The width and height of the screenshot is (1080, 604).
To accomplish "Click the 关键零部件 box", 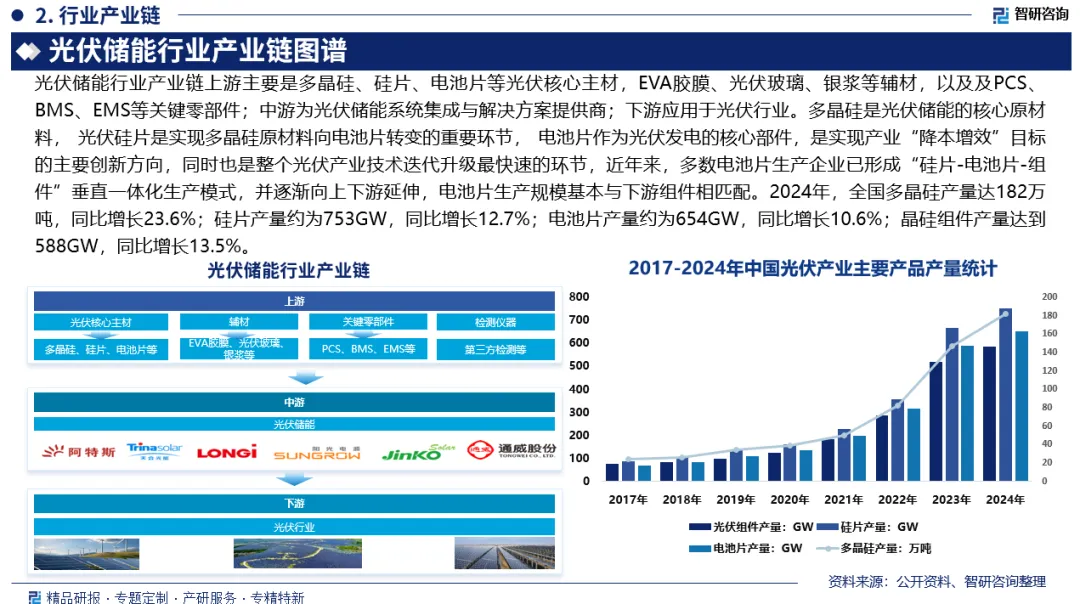I will (x=368, y=322).
